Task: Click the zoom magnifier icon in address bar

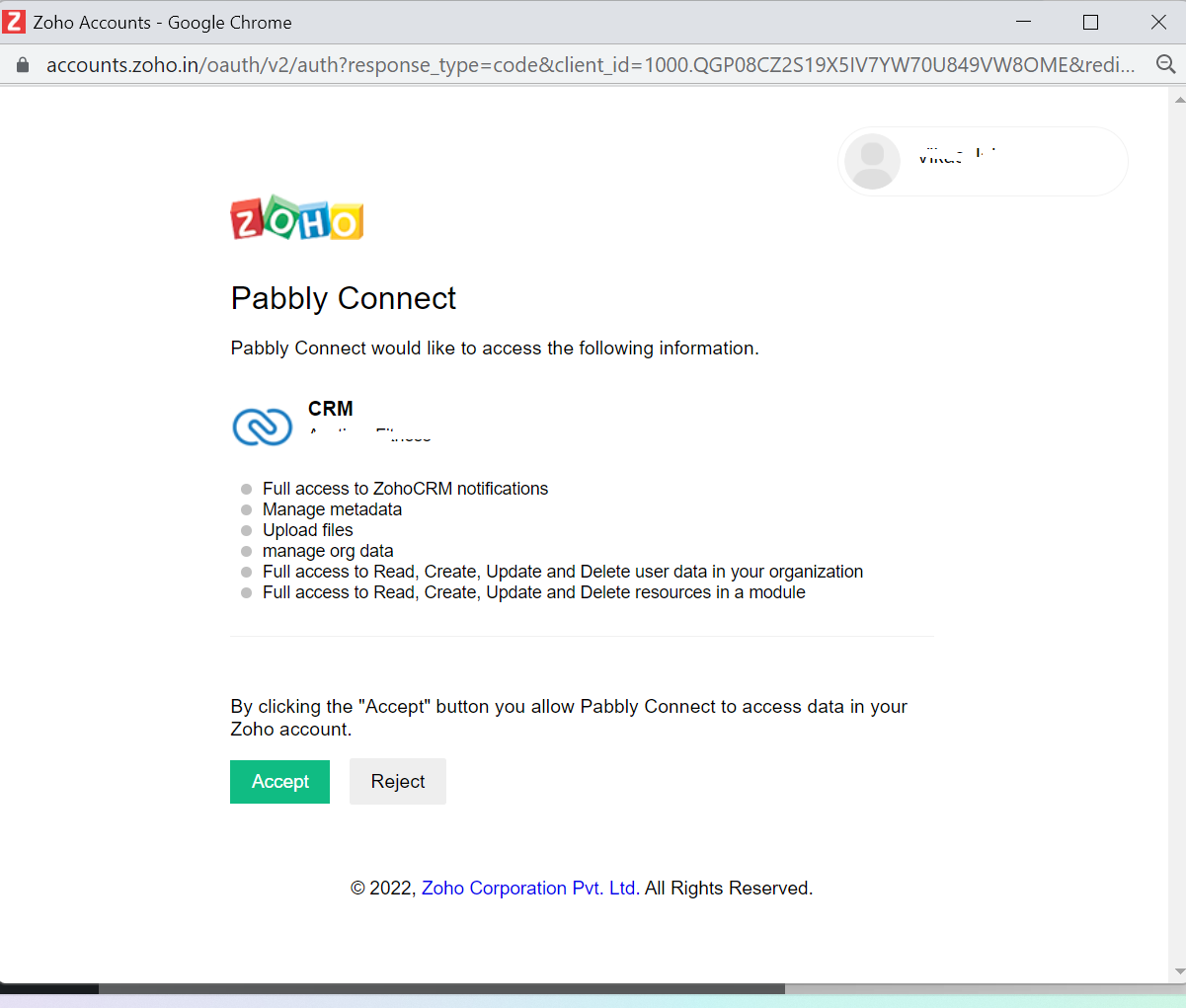Action: [x=1165, y=64]
